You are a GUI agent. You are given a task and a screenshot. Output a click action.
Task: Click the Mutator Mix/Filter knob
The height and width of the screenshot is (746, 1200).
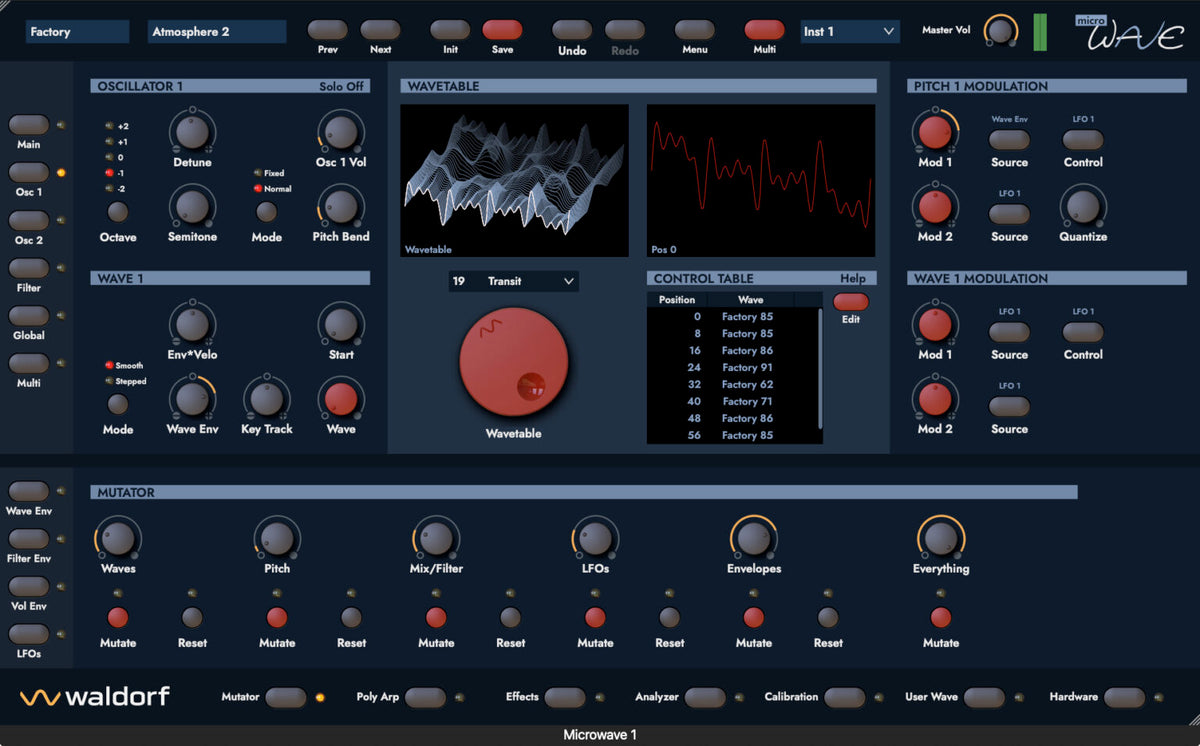436,538
